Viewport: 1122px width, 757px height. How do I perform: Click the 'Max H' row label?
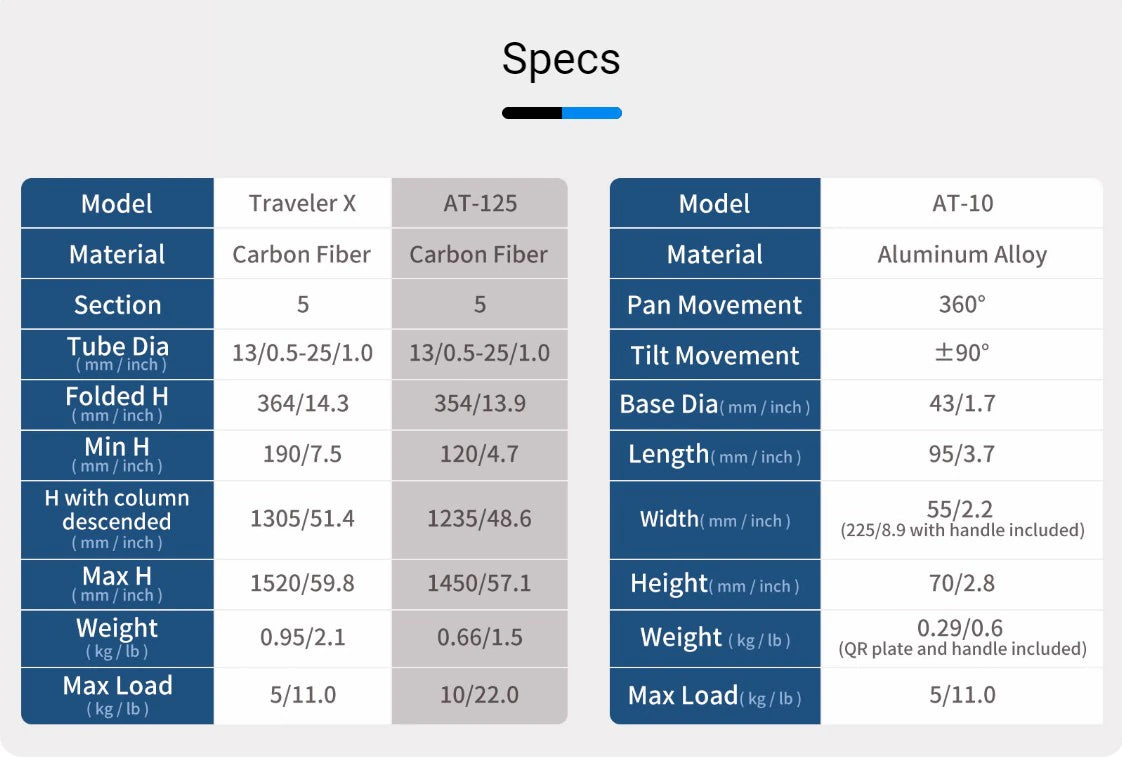(117, 585)
